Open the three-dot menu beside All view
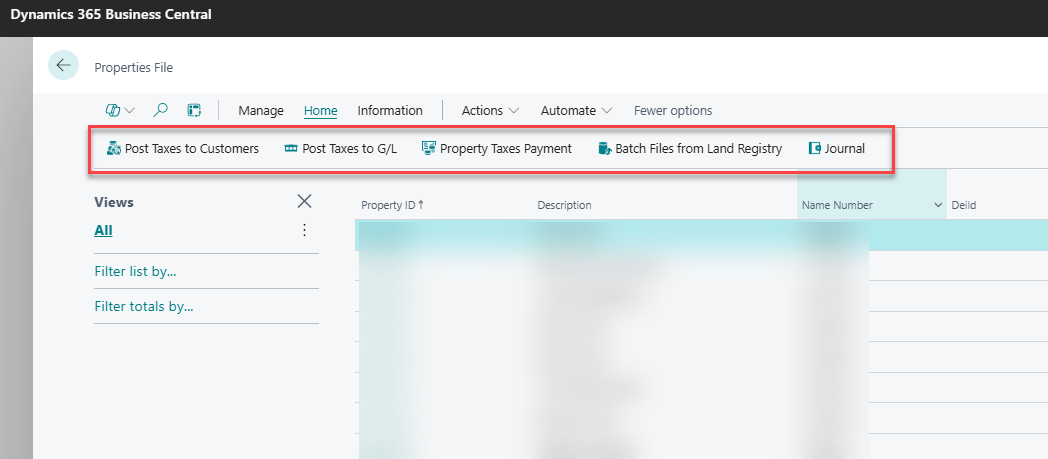1048x459 pixels. tap(304, 231)
